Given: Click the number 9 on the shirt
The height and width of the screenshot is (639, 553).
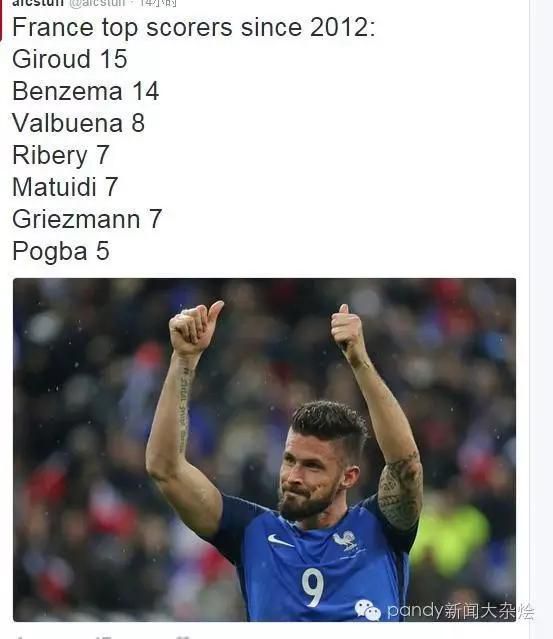Looking at the screenshot, I should coord(313,587).
